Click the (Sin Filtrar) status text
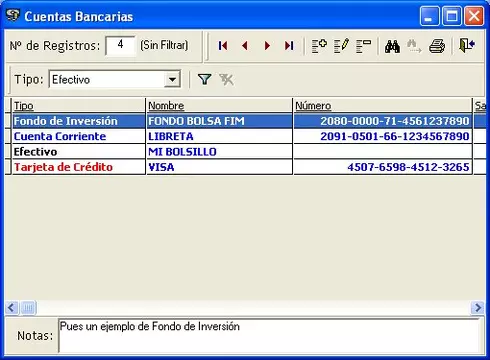 pyautogui.click(x=164, y=45)
